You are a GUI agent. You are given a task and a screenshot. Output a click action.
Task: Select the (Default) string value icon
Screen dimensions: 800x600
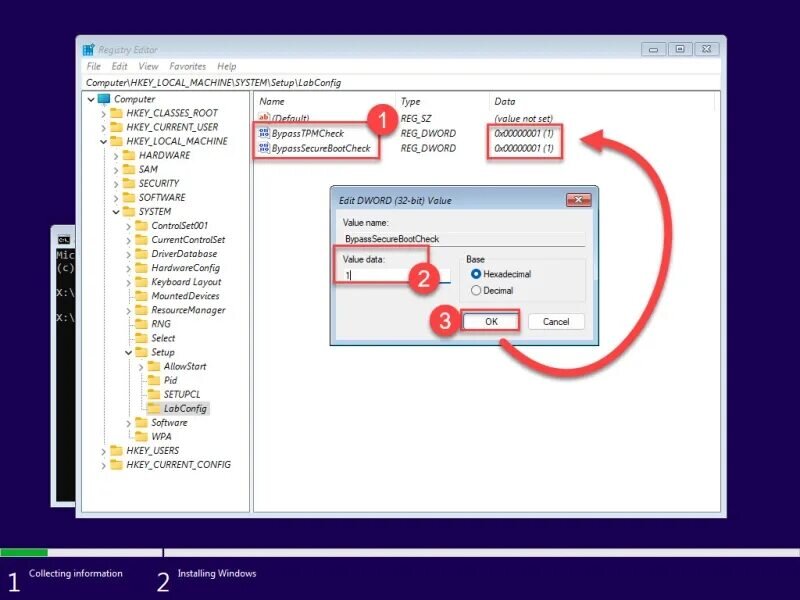pos(264,118)
